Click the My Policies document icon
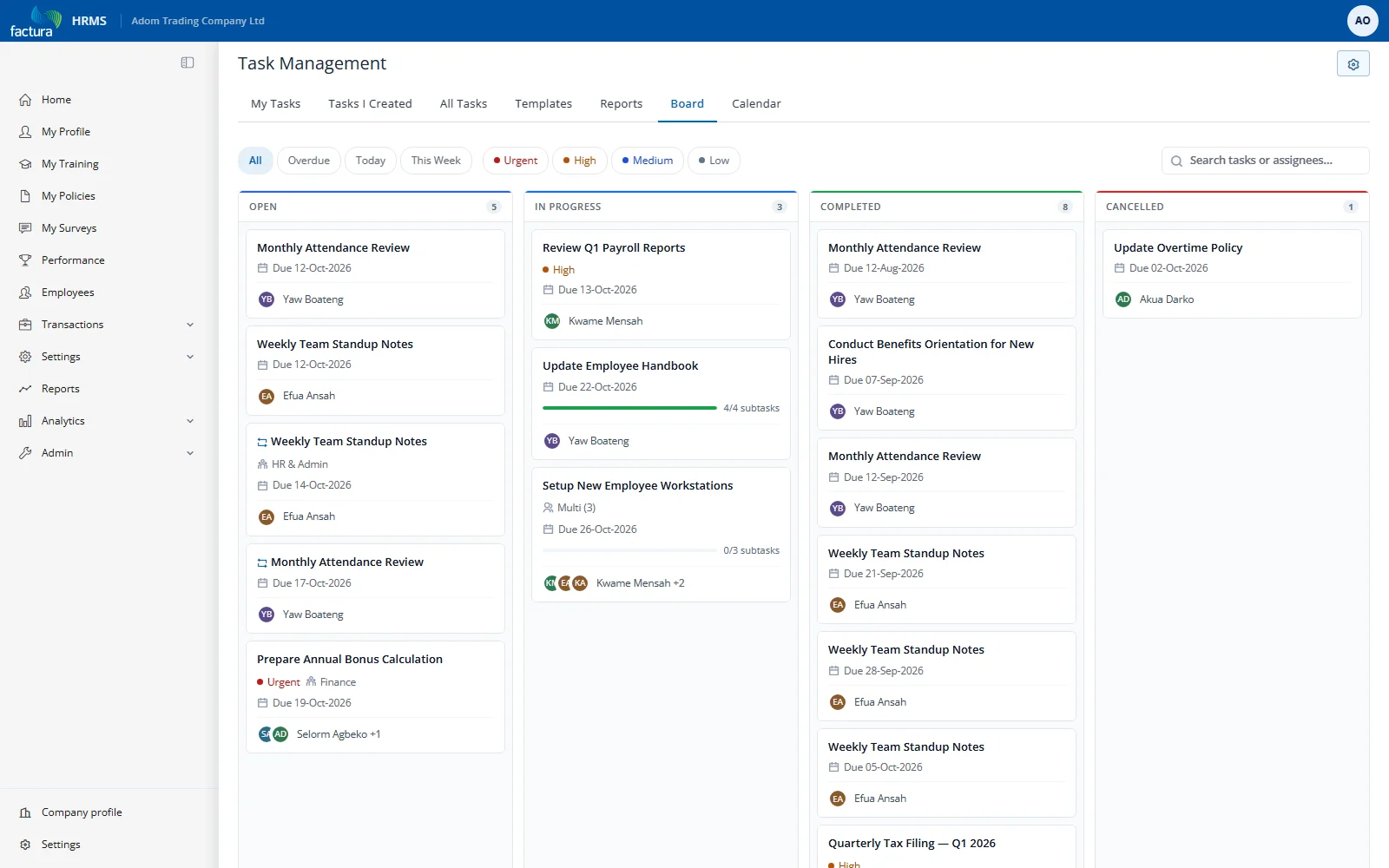This screenshot has height=868, width=1389. pyautogui.click(x=25, y=196)
